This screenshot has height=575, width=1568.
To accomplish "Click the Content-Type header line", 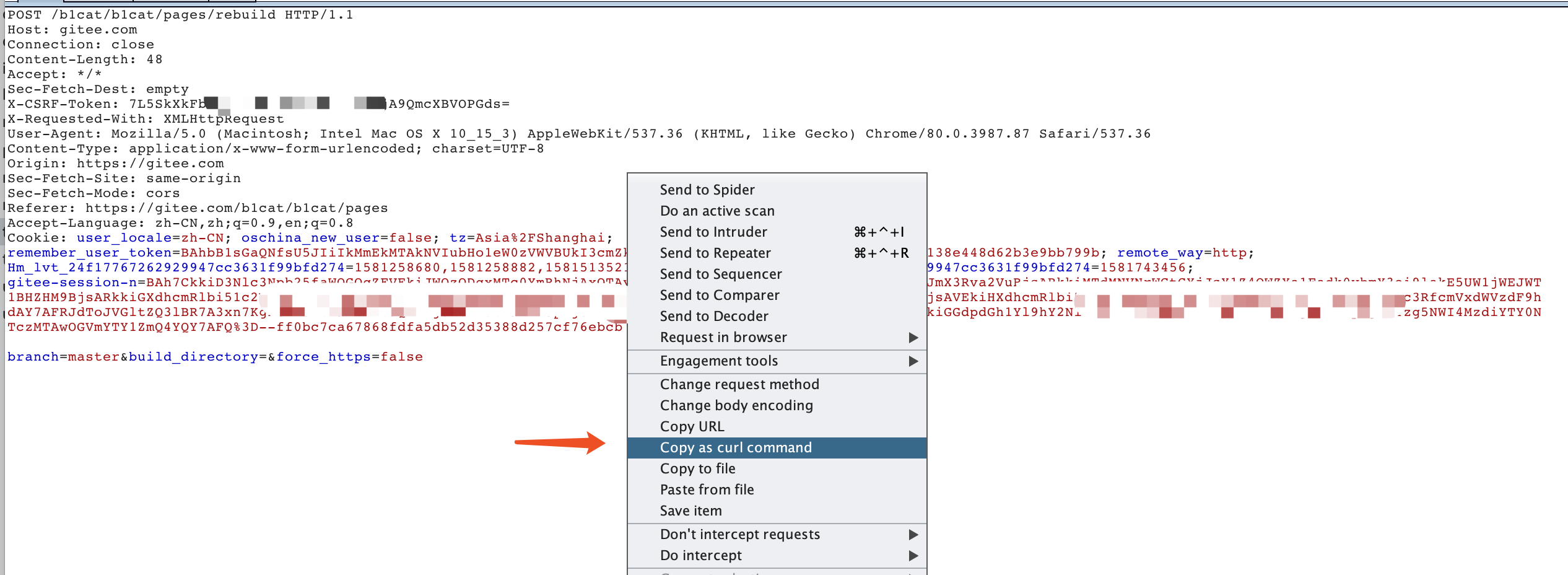I will (x=276, y=149).
